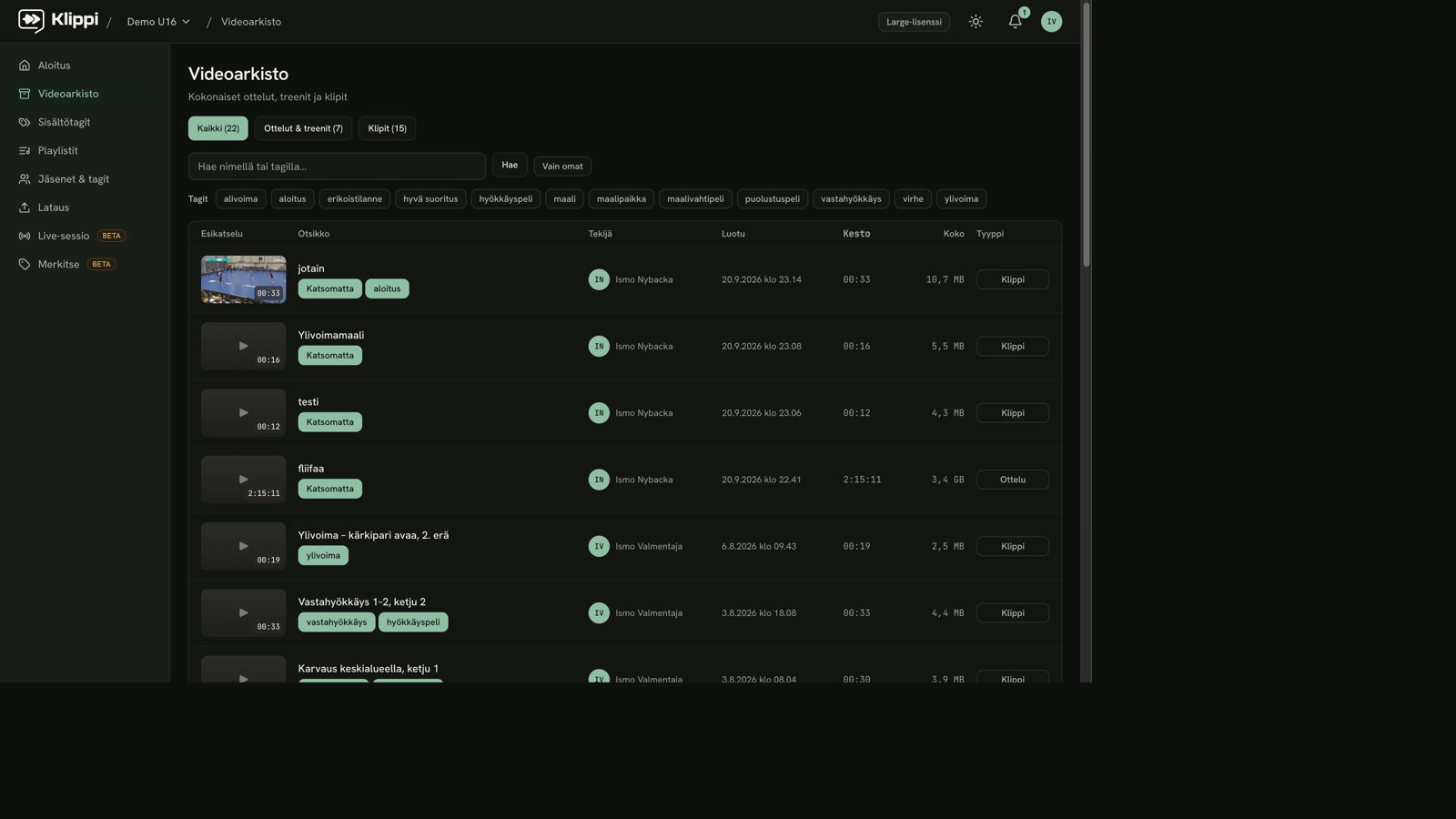Toggle the light/dark theme sun icon
This screenshot has height=819, width=1456.
(976, 22)
